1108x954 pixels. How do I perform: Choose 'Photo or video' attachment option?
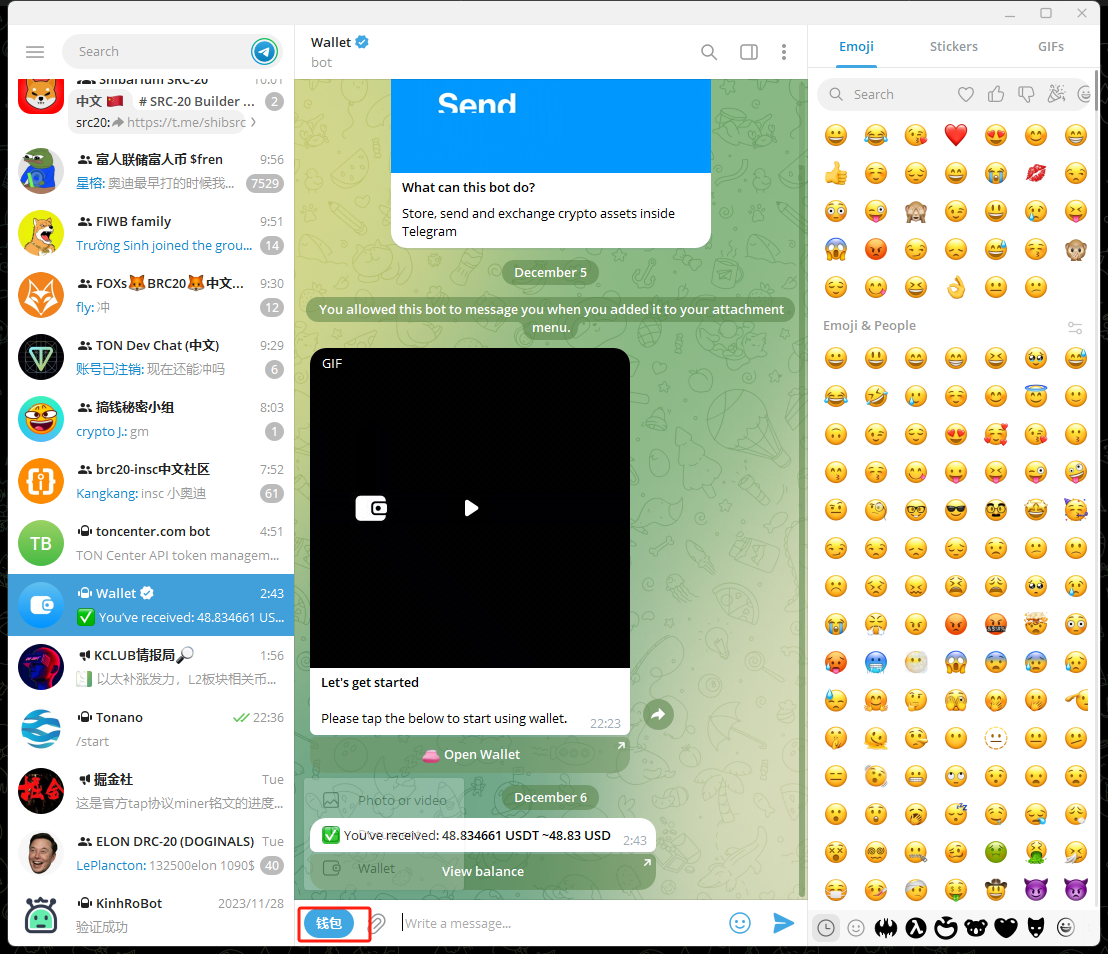(384, 800)
